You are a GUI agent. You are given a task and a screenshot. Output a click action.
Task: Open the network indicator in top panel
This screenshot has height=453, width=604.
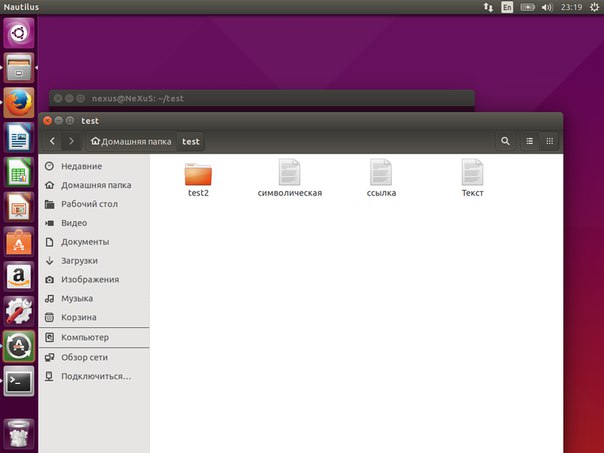pyautogui.click(x=488, y=7)
